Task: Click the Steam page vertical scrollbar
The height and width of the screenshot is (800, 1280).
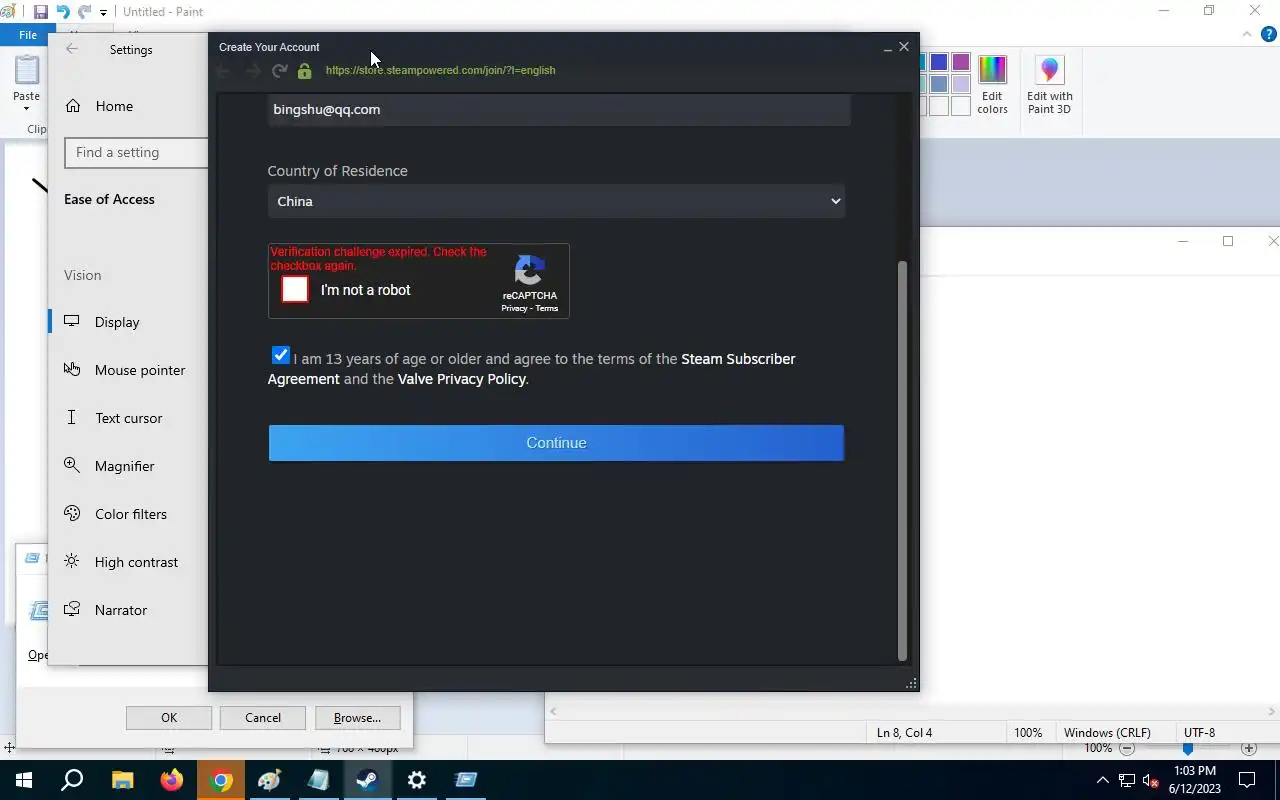Action: point(903,460)
